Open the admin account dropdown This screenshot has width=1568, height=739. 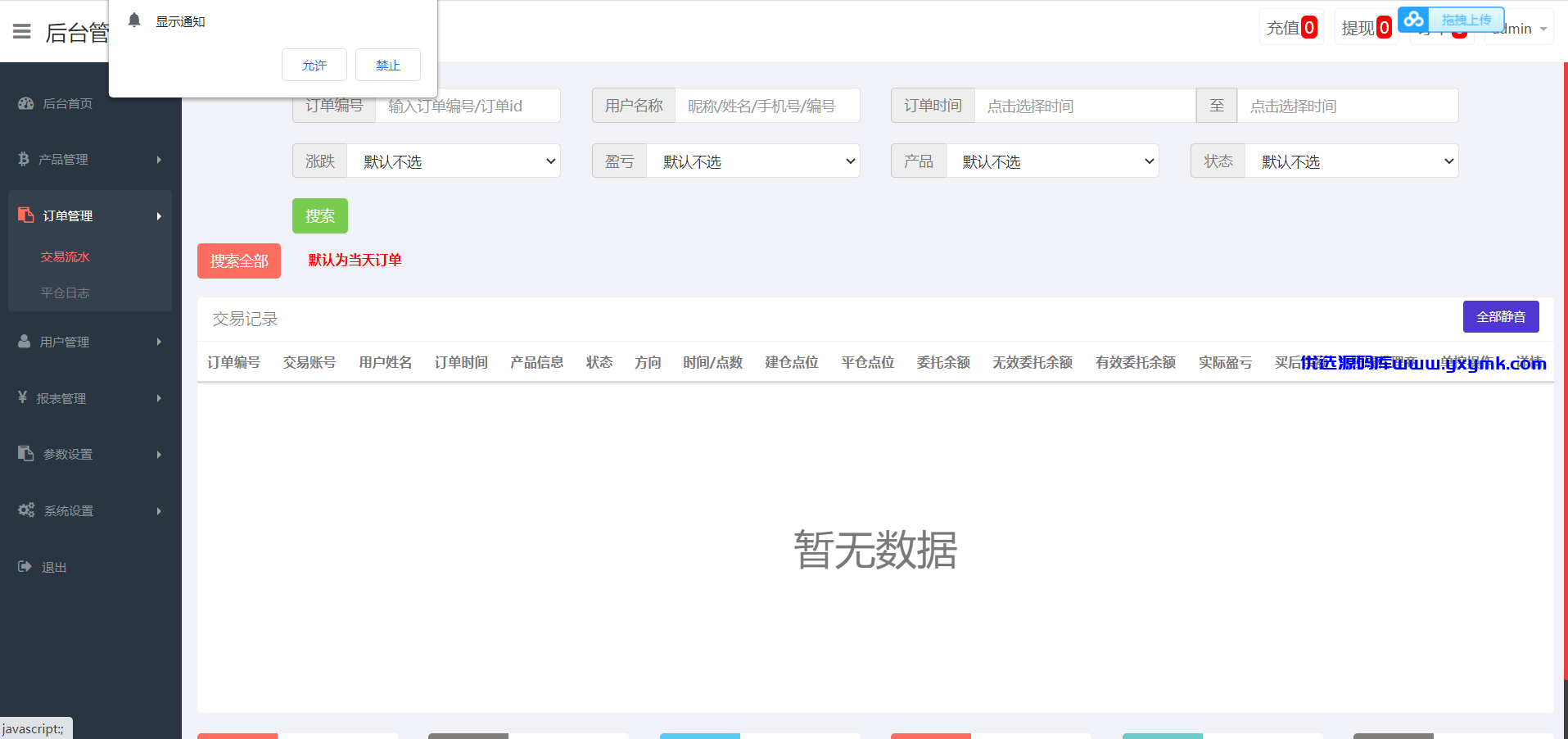tap(1519, 28)
